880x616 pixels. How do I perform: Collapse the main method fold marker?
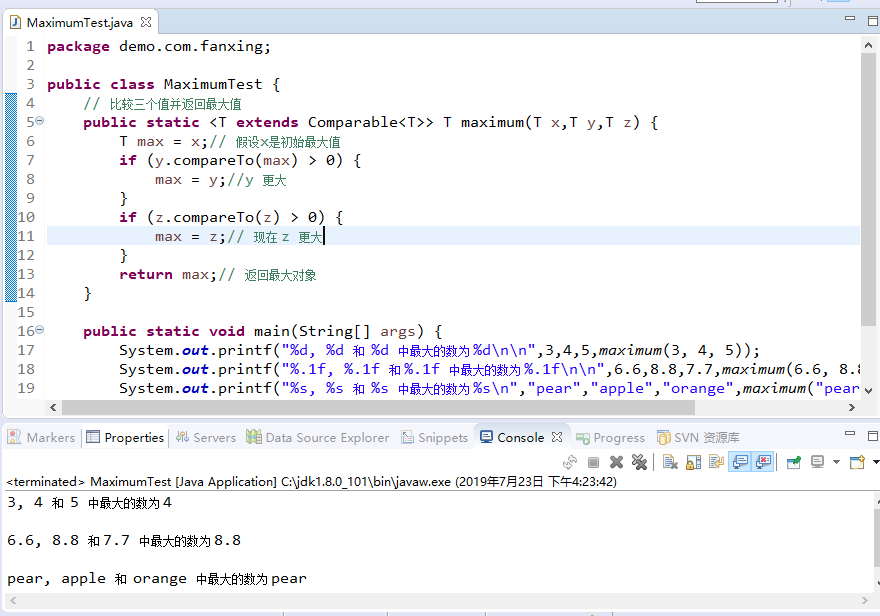pyautogui.click(x=38, y=330)
